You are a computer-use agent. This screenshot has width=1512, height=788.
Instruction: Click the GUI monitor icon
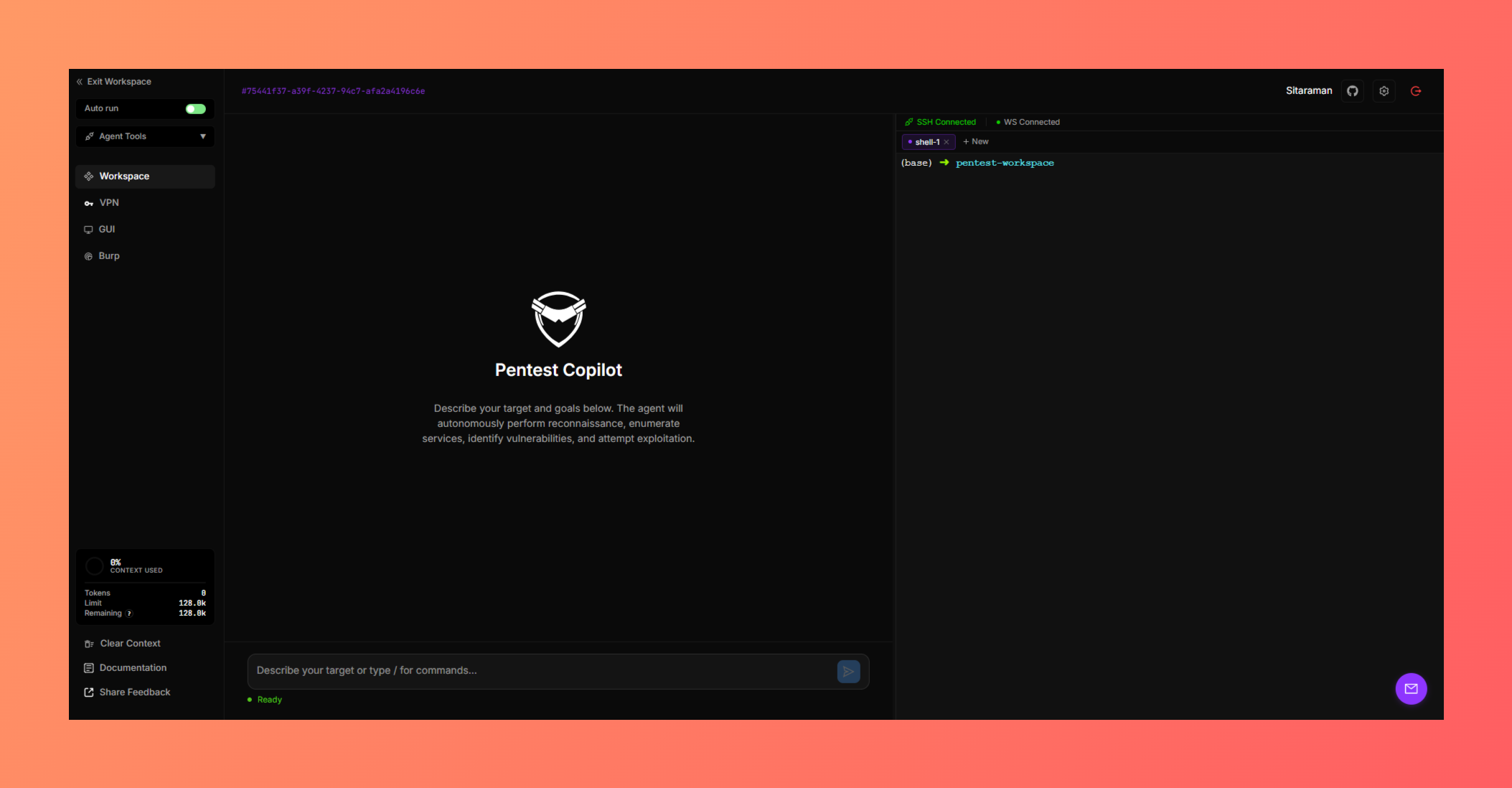pos(88,229)
